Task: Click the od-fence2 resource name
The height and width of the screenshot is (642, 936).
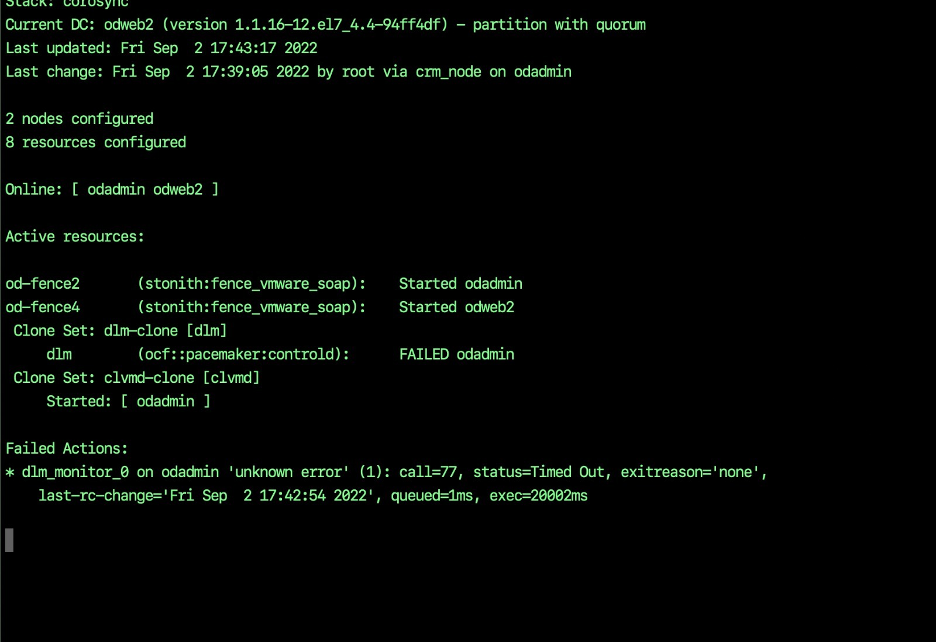Action: [42, 284]
